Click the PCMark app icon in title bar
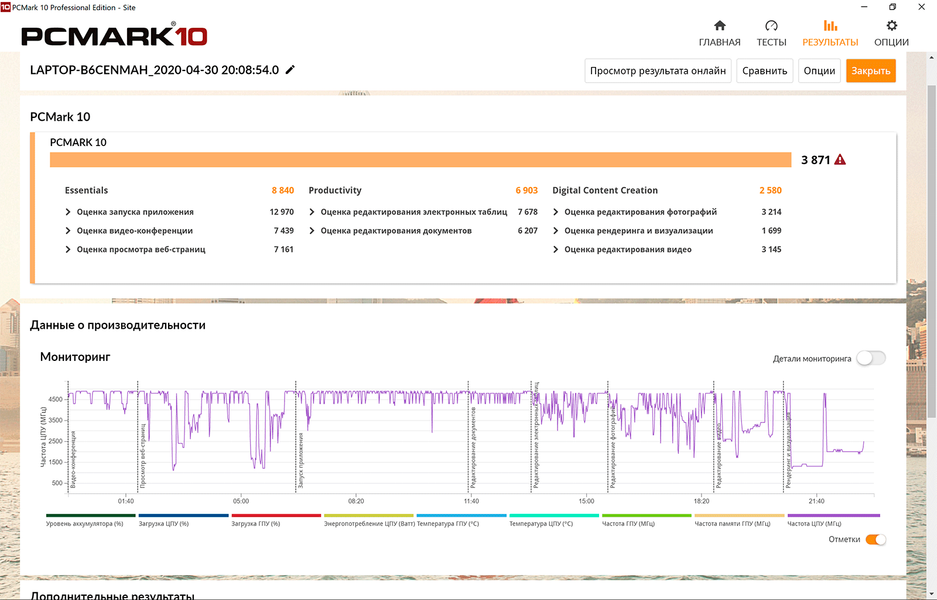Screen dimensions: 937x600 click(x=5, y=7)
